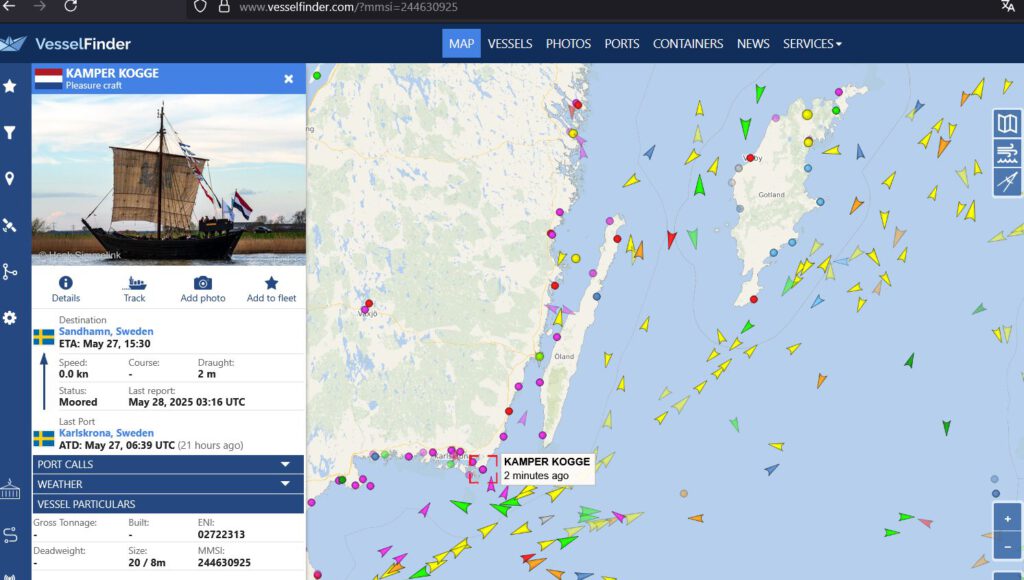Toggle the wind weather layer icon
1024x580 pixels.
(x=1007, y=153)
